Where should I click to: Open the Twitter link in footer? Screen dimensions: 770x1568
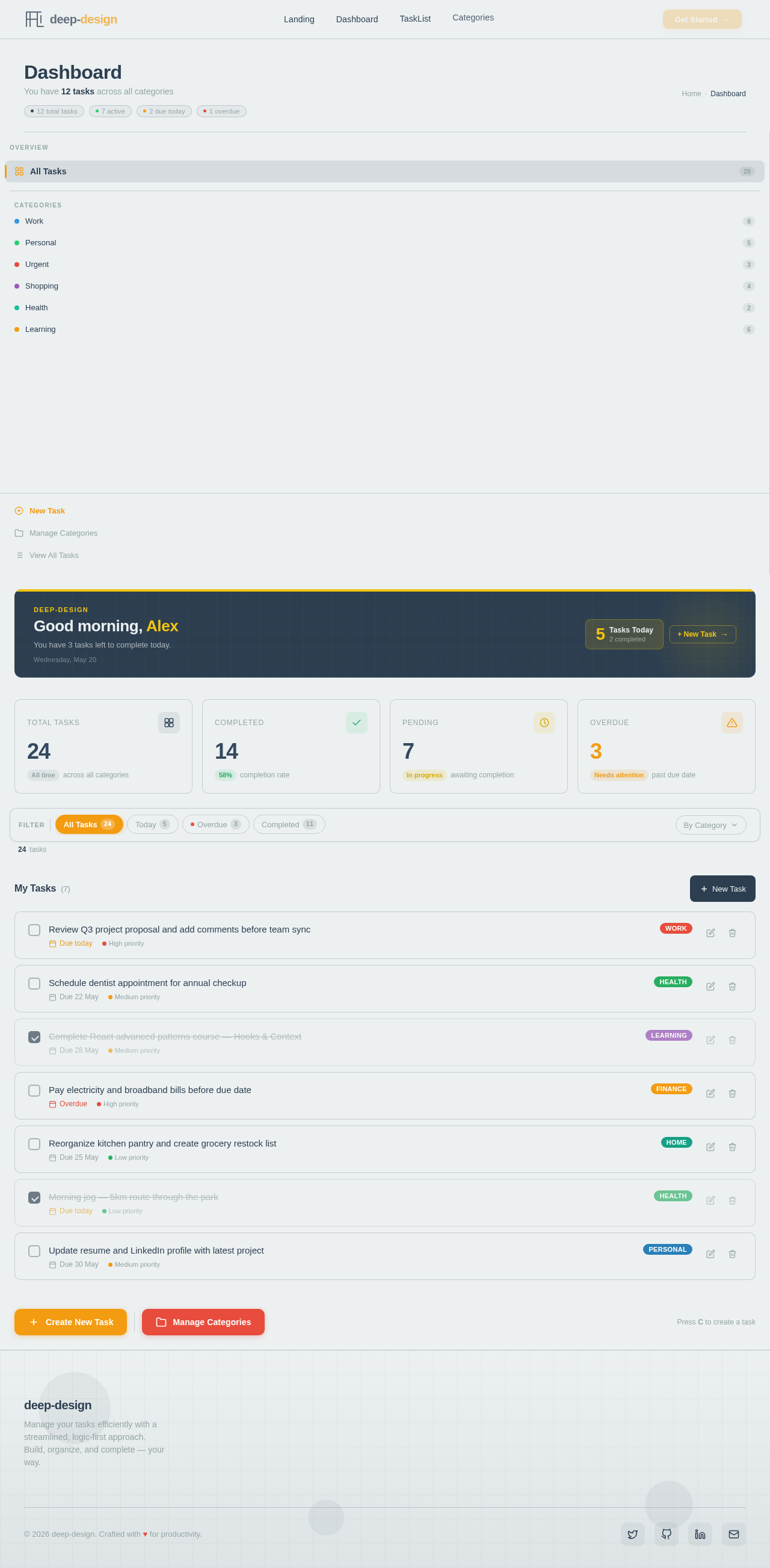(632, 1534)
